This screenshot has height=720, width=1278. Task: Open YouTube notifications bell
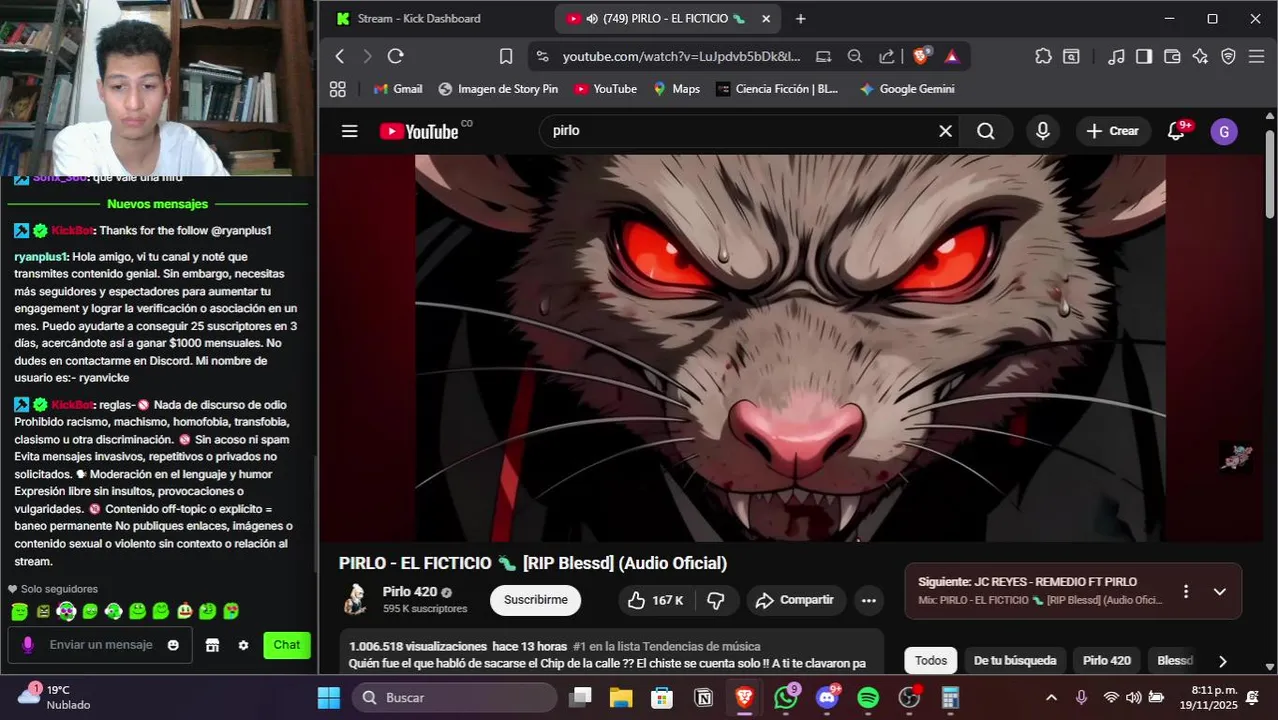pyautogui.click(x=1177, y=131)
